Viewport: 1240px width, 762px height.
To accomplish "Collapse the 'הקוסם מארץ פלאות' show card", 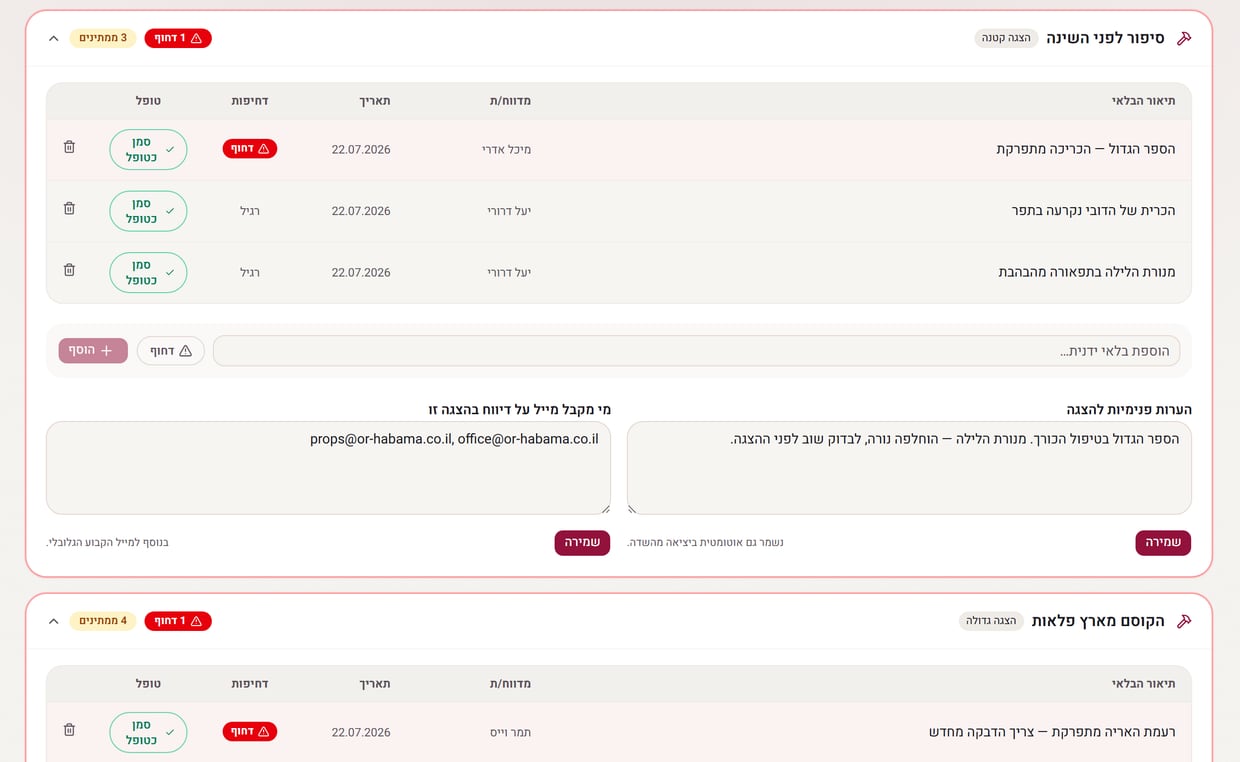I will click(x=54, y=621).
